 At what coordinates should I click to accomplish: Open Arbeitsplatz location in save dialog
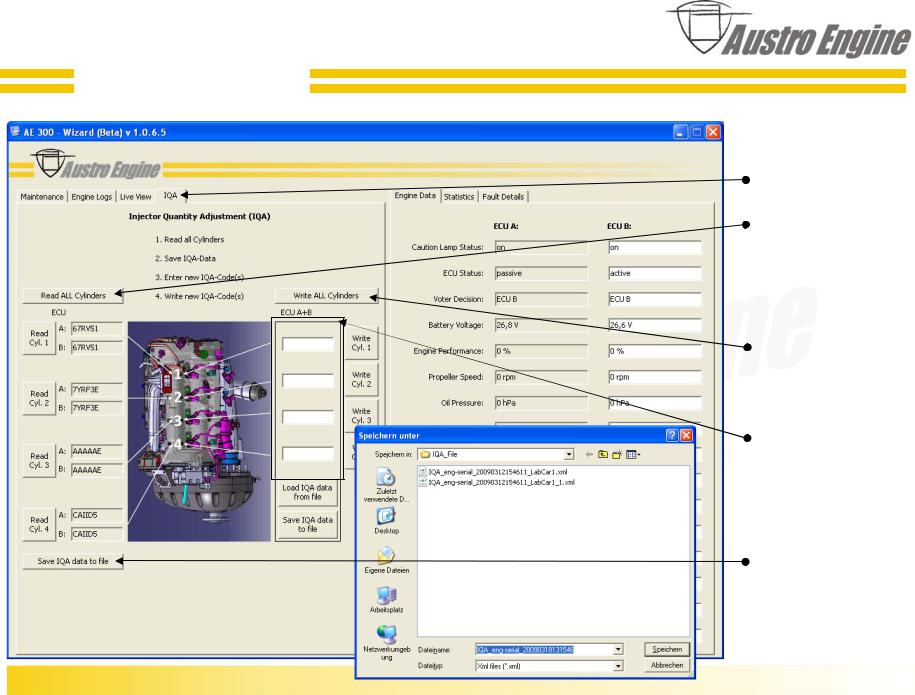click(386, 599)
